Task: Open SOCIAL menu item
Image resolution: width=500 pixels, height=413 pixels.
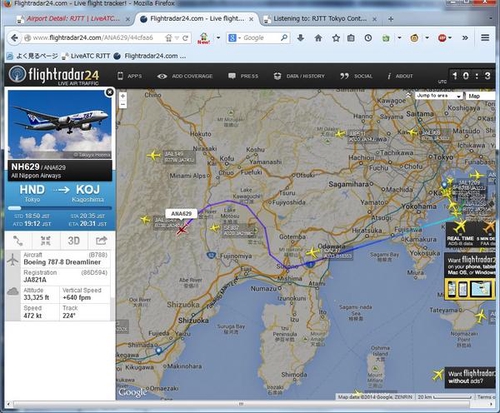Action: (x=356, y=76)
